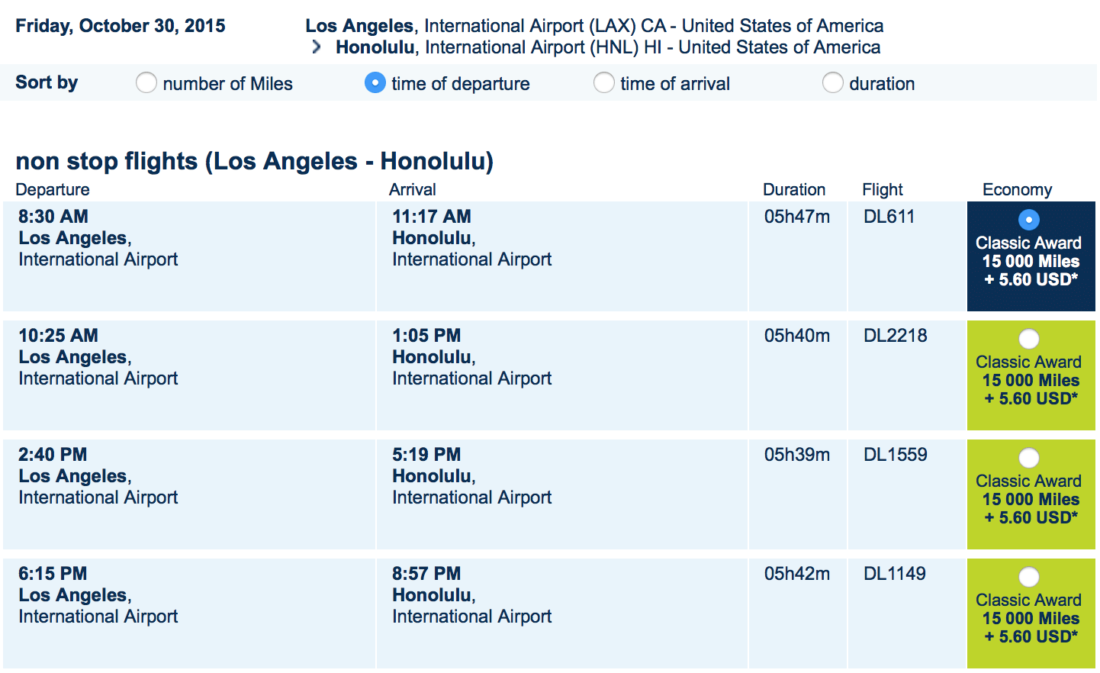This screenshot has height=673, width=1100.
Task: Click the Friday, October 30, 2015 date
Action: [120, 25]
